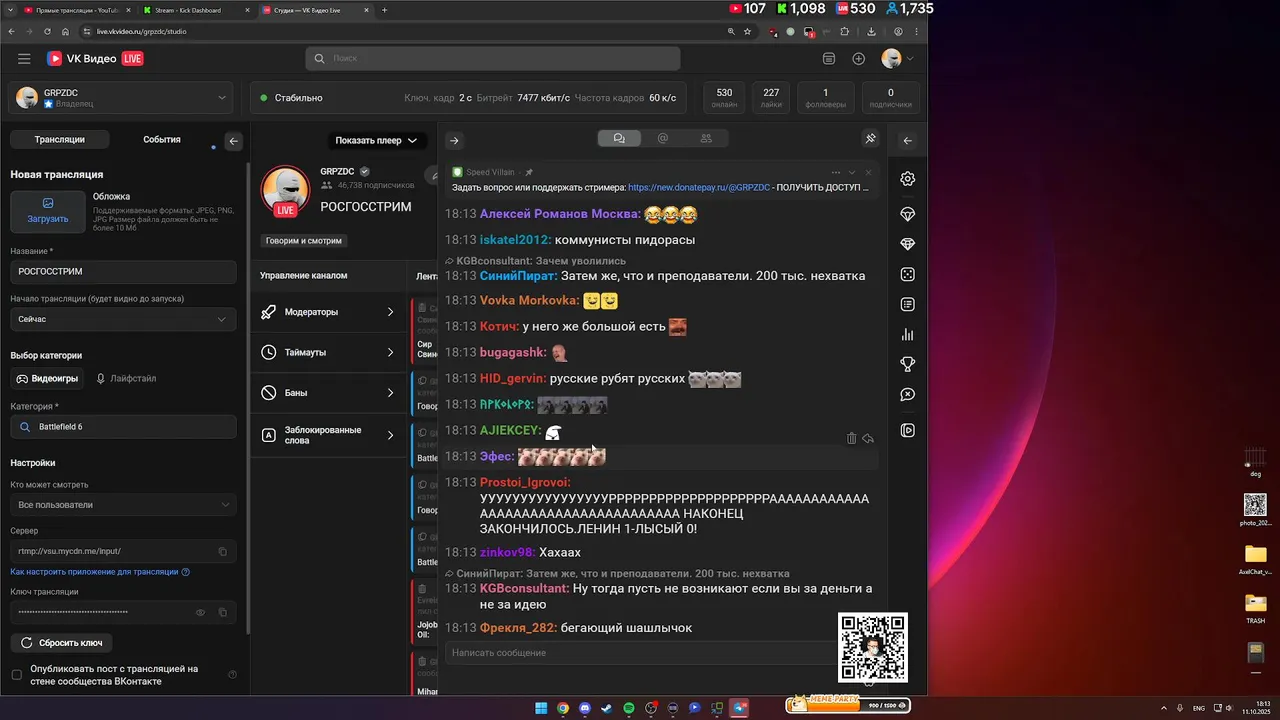Switch to the Трансляции tab

coord(59,140)
